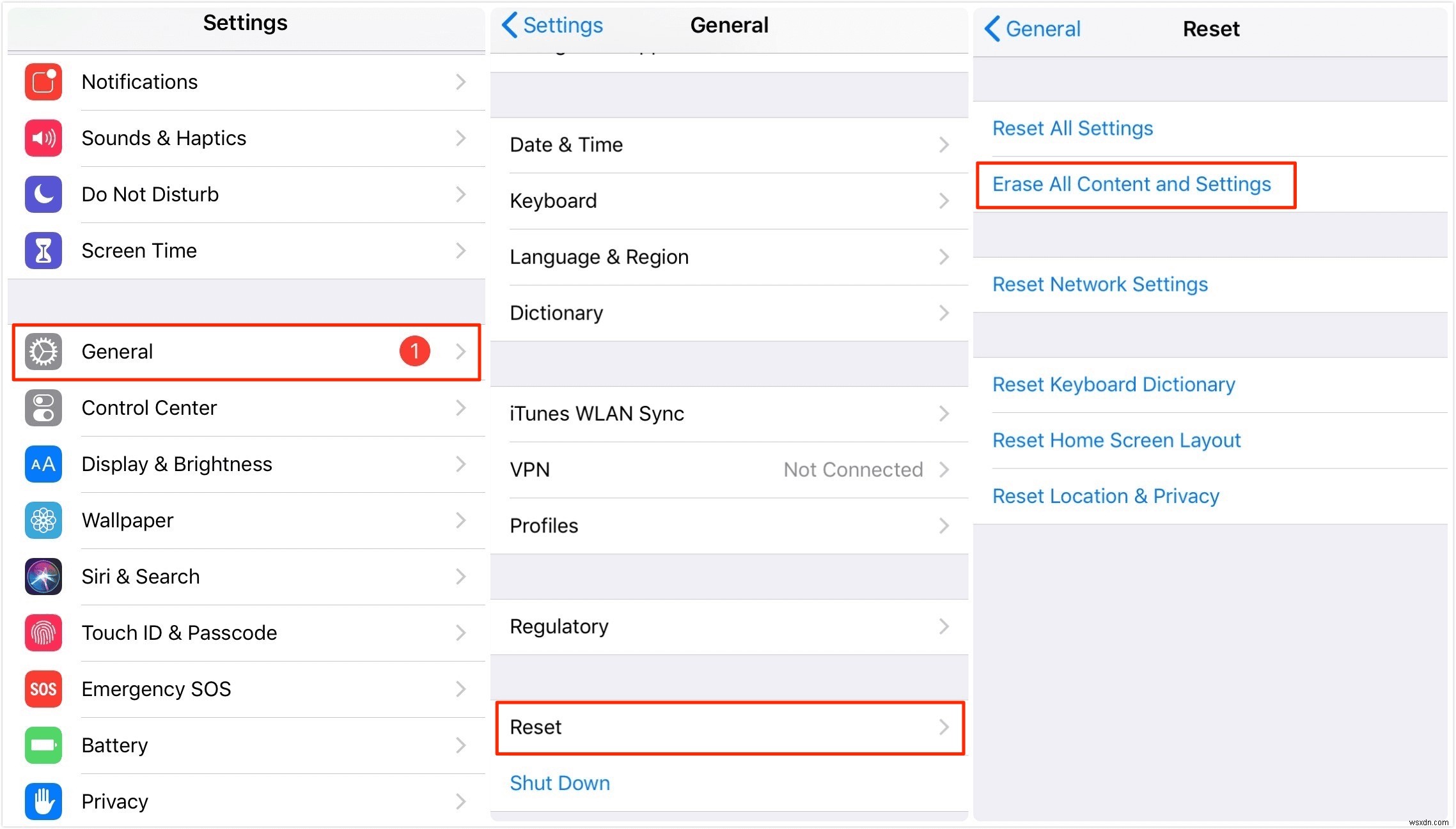The height and width of the screenshot is (829, 1456).
Task: Open Sounds & Haptics settings
Action: pyautogui.click(x=244, y=137)
